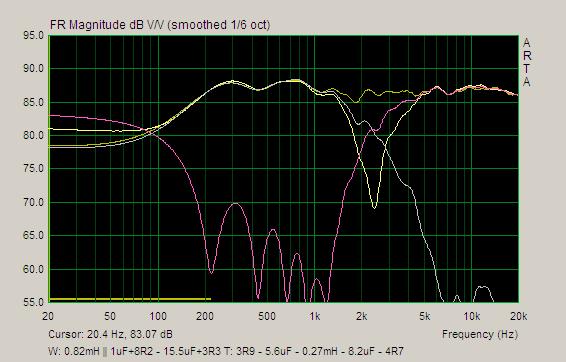Click the 75.0 dB axis value
566x362 pixels.
pos(34,169)
